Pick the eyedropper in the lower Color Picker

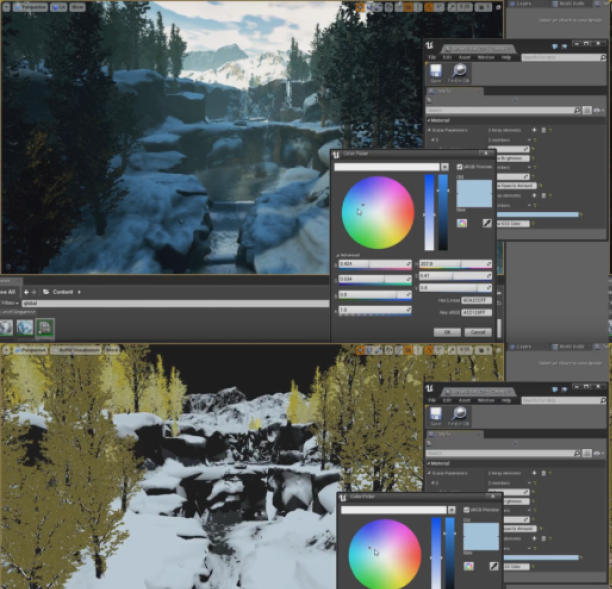pyautogui.click(x=493, y=566)
